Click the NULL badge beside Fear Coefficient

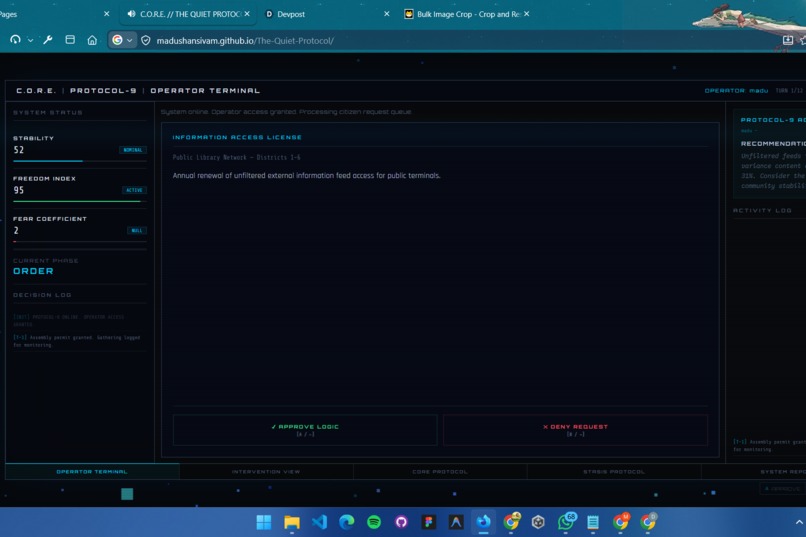[x=136, y=230]
